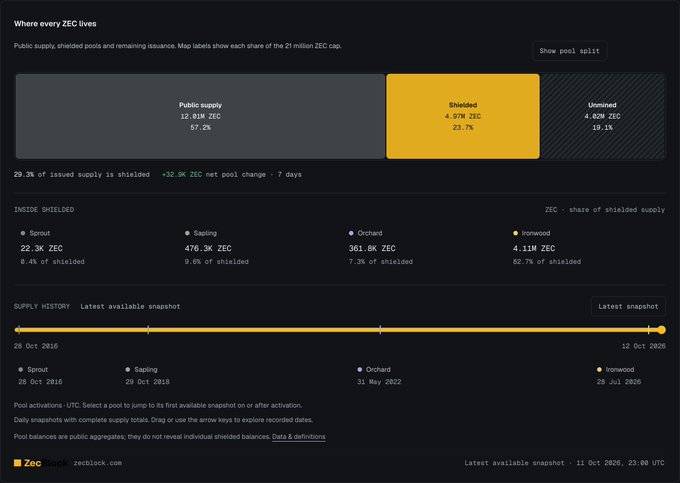The height and width of the screenshot is (483, 680).
Task: Click the Sapling 476.3K ZEC value
Action: 208,248
